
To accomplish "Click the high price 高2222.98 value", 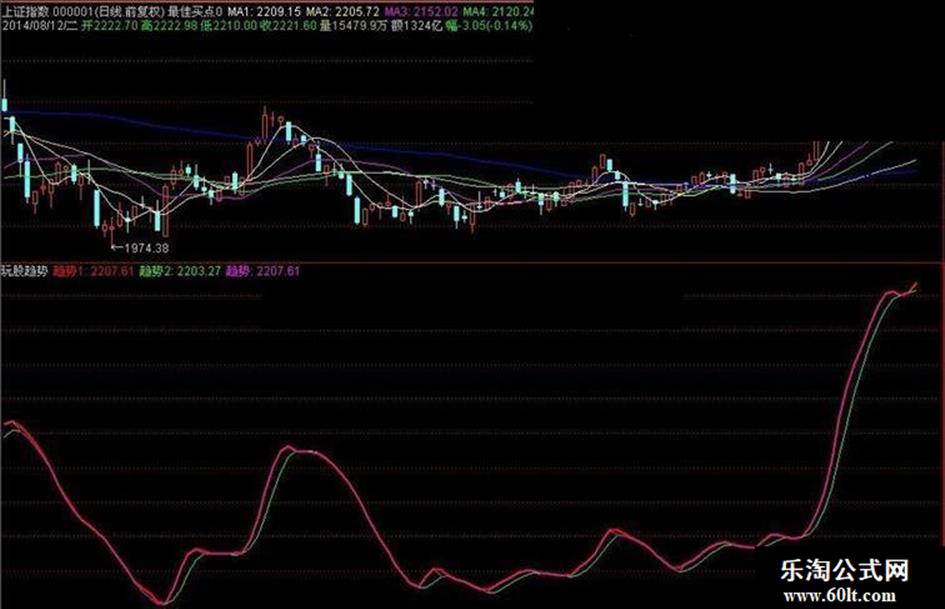I will 171,25.
